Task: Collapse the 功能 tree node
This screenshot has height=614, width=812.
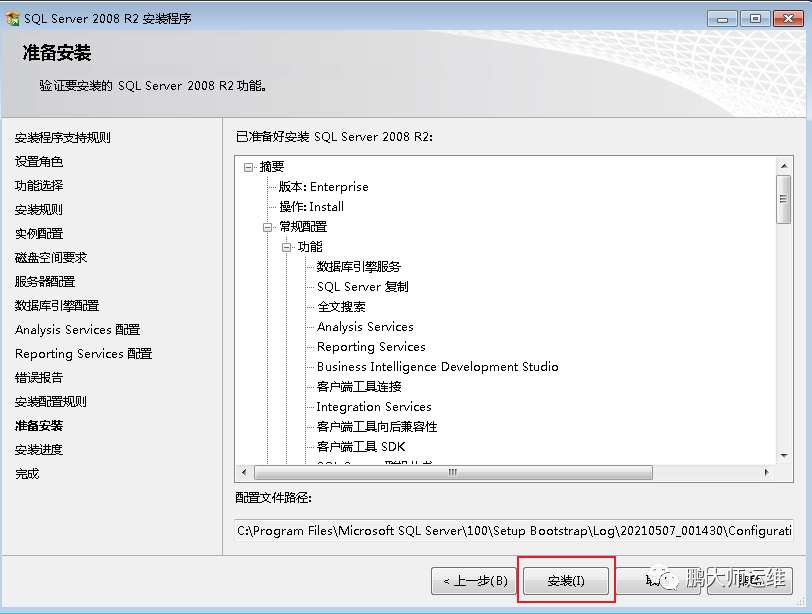Action: (286, 247)
